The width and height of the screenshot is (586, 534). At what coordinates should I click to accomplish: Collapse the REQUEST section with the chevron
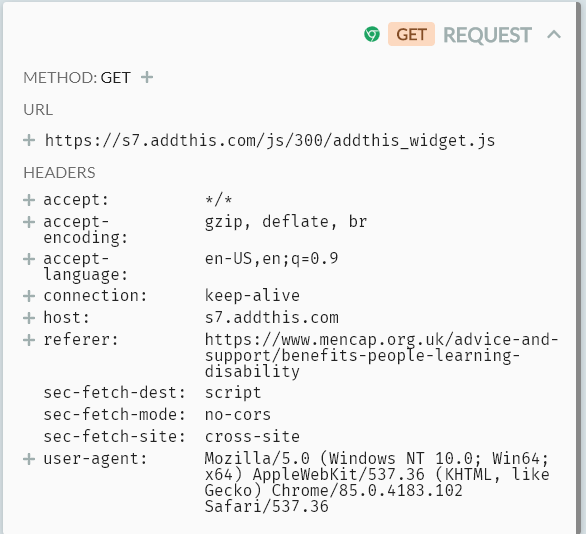(x=554, y=35)
